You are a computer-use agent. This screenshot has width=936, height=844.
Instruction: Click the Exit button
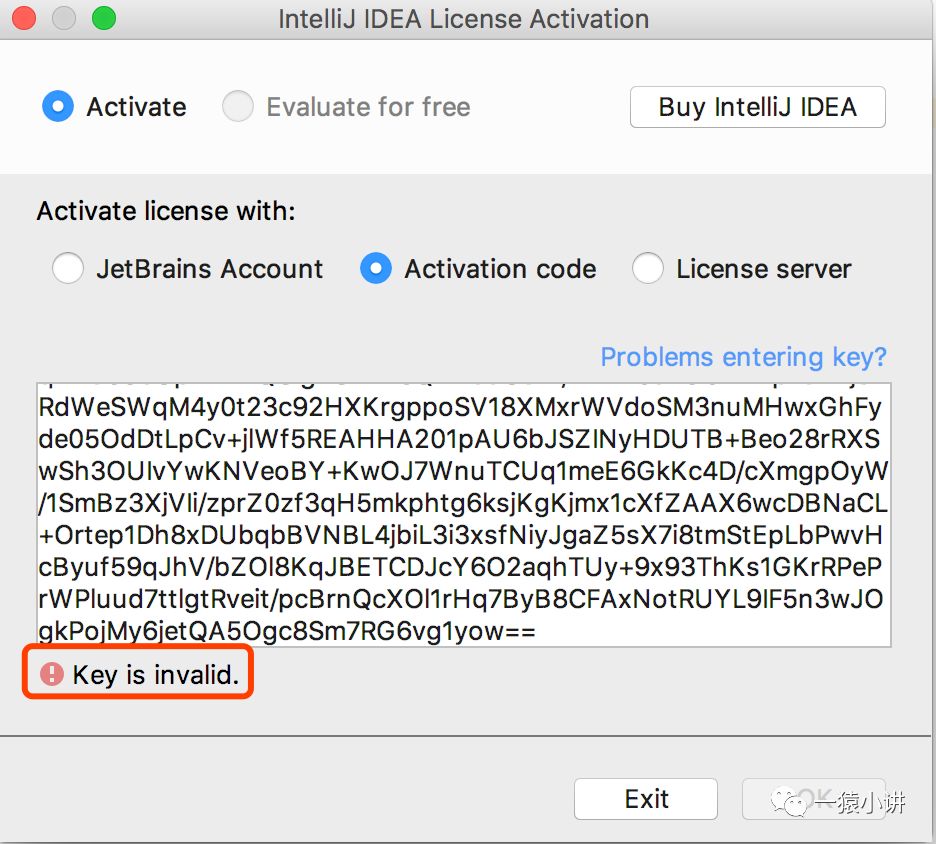(646, 799)
